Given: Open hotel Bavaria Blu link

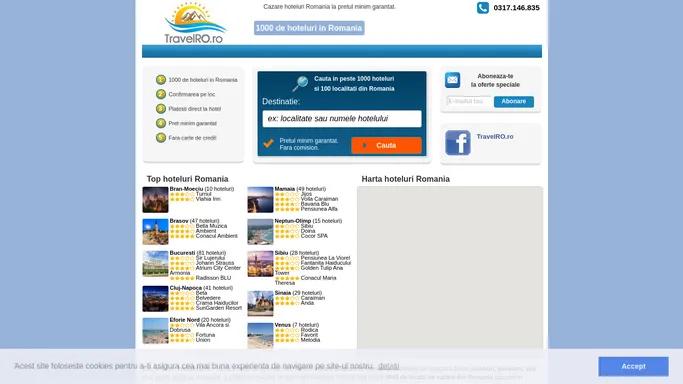Looking at the screenshot, I should (315, 204).
